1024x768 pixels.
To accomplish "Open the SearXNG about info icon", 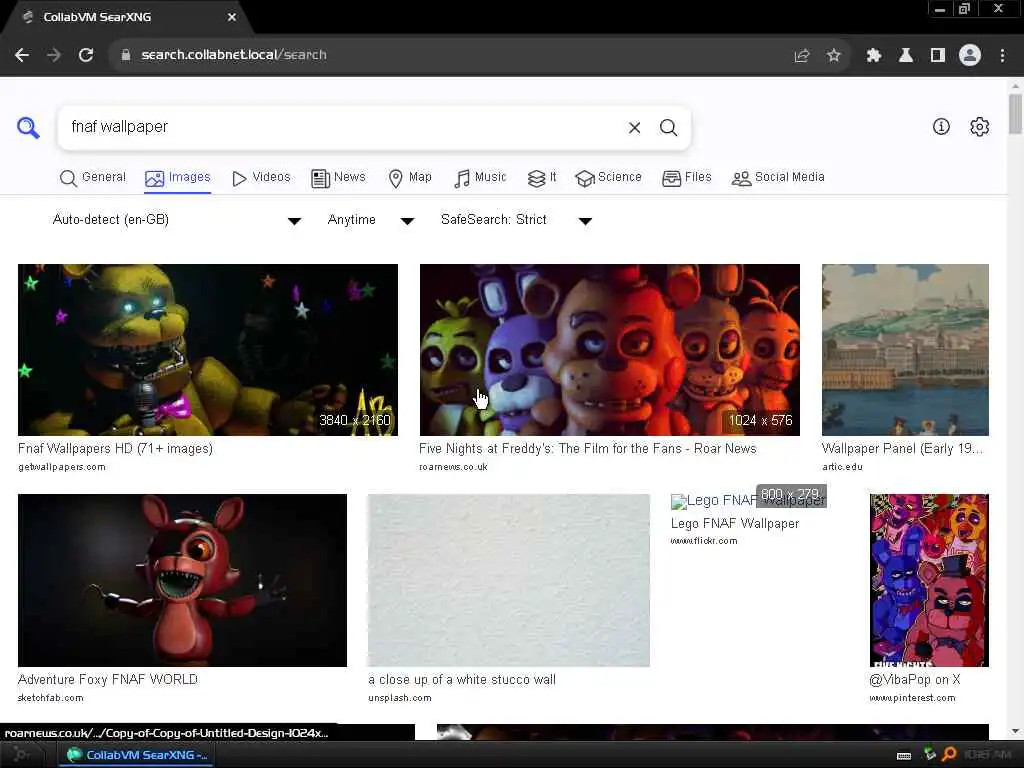I will coord(941,127).
